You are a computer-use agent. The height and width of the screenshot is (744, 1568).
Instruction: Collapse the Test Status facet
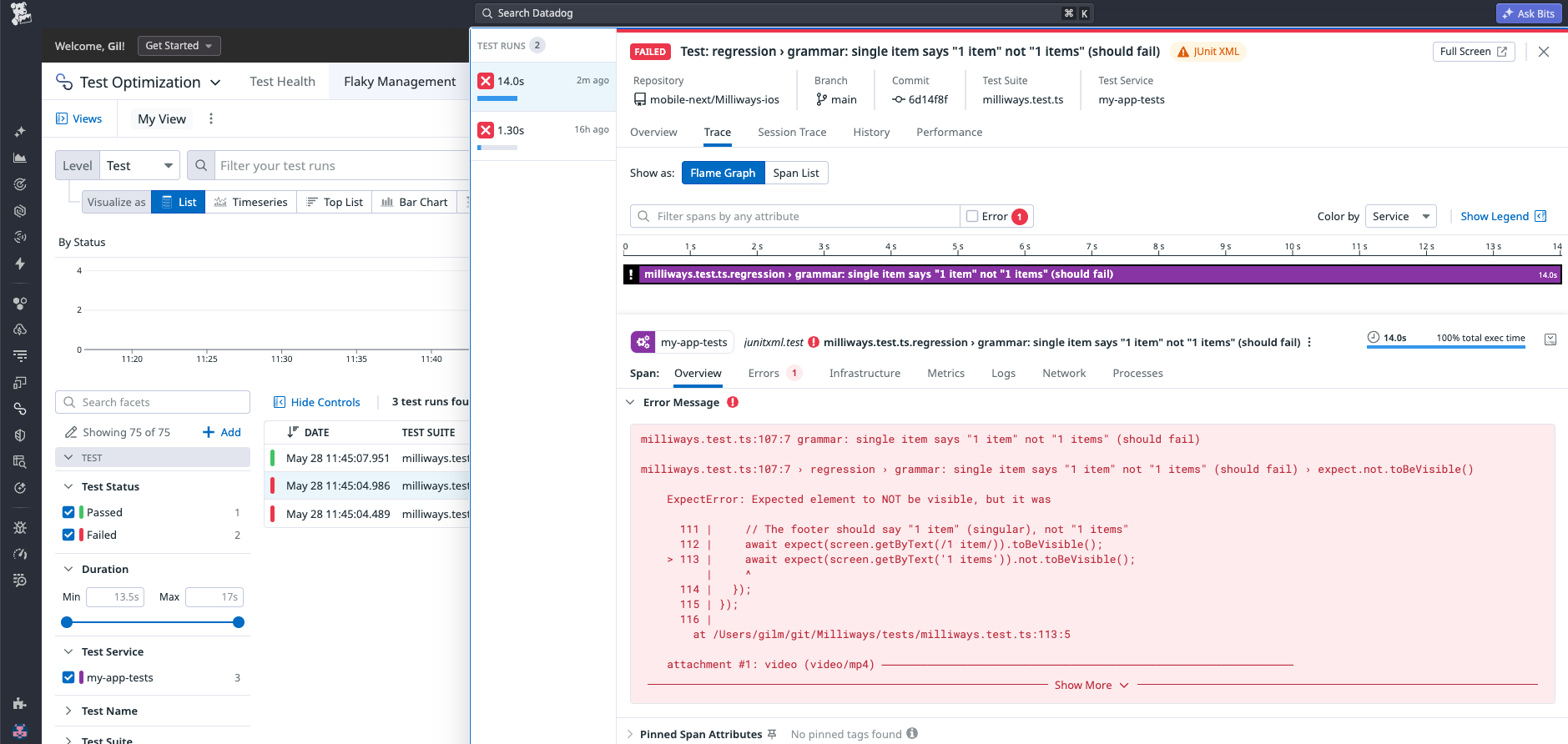tap(68, 486)
